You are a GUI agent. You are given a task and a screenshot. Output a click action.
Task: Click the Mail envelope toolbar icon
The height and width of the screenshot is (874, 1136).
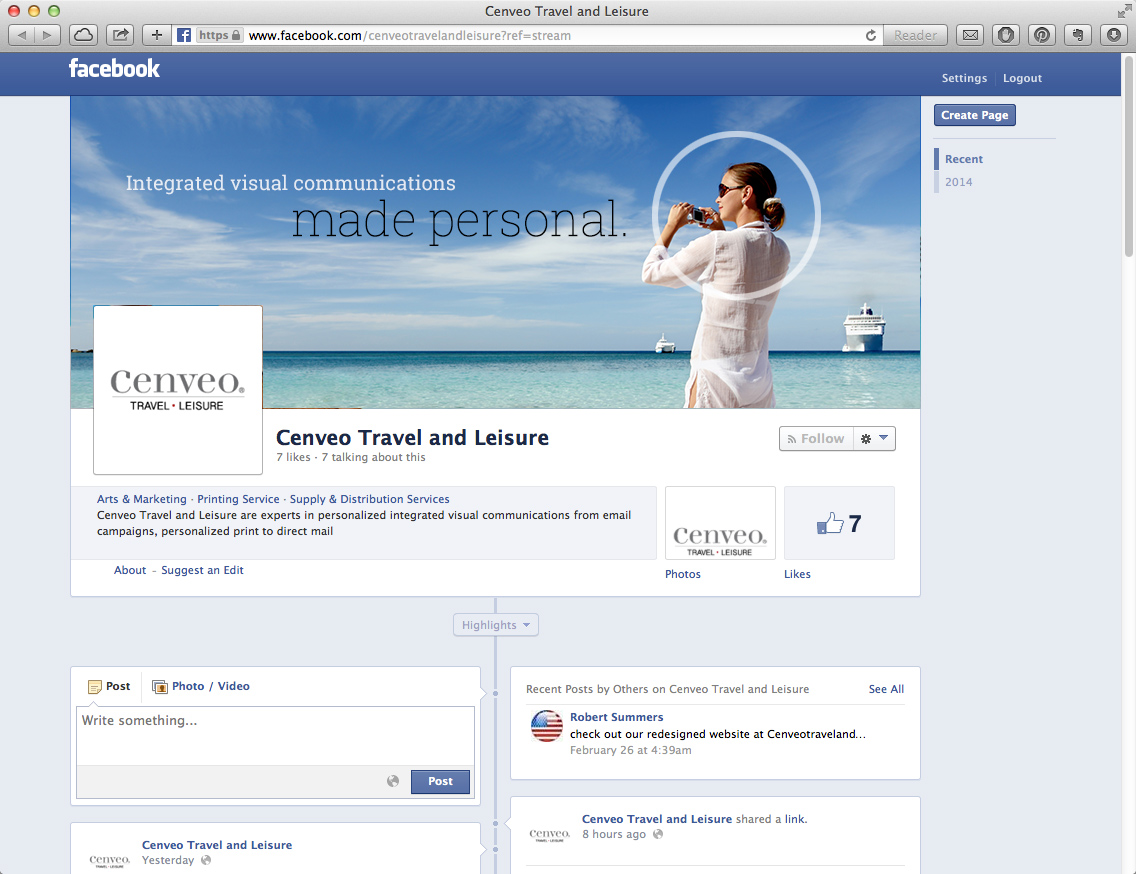tap(971, 35)
